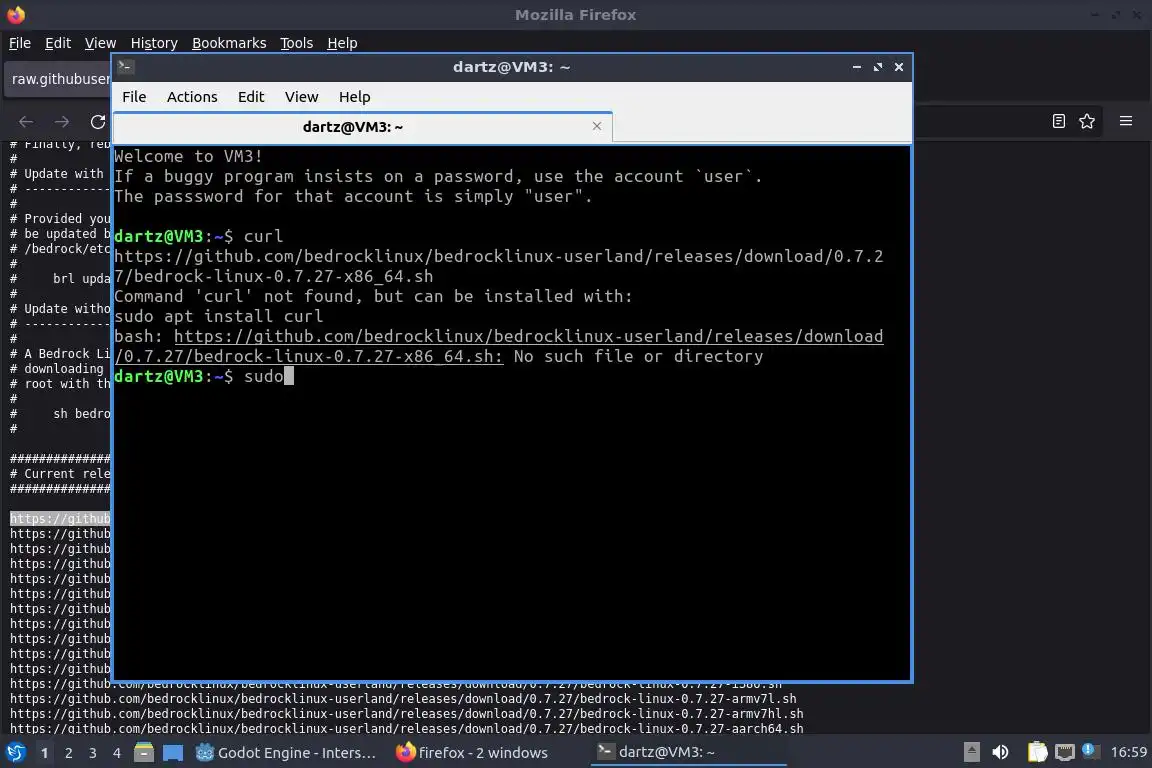Screen dimensions: 1152x768
Task: Click the 16:59 clock in the panel
Action: 1128,753
